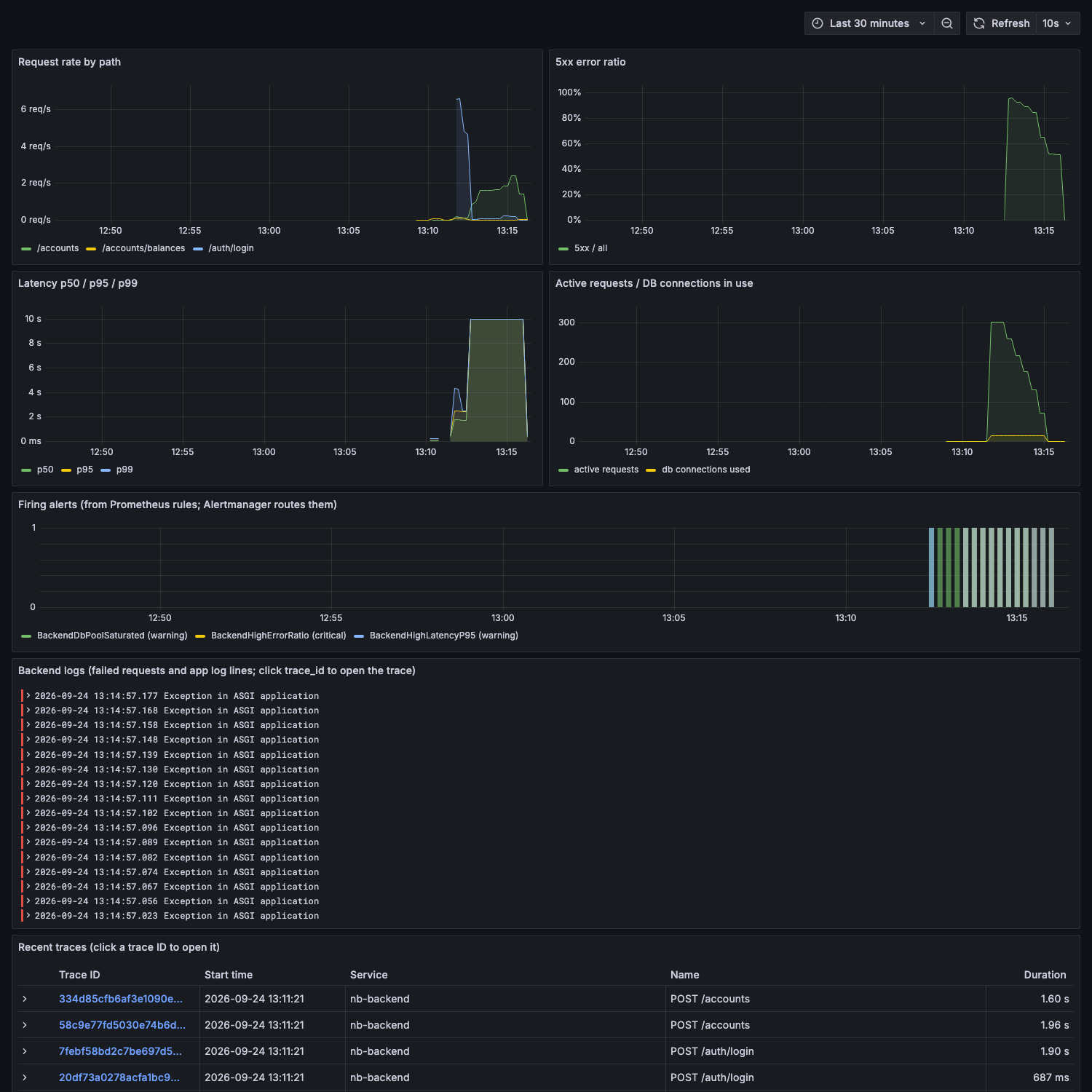This screenshot has height=1092, width=1092.
Task: Sort traces by Trace ID column
Action: click(79, 975)
